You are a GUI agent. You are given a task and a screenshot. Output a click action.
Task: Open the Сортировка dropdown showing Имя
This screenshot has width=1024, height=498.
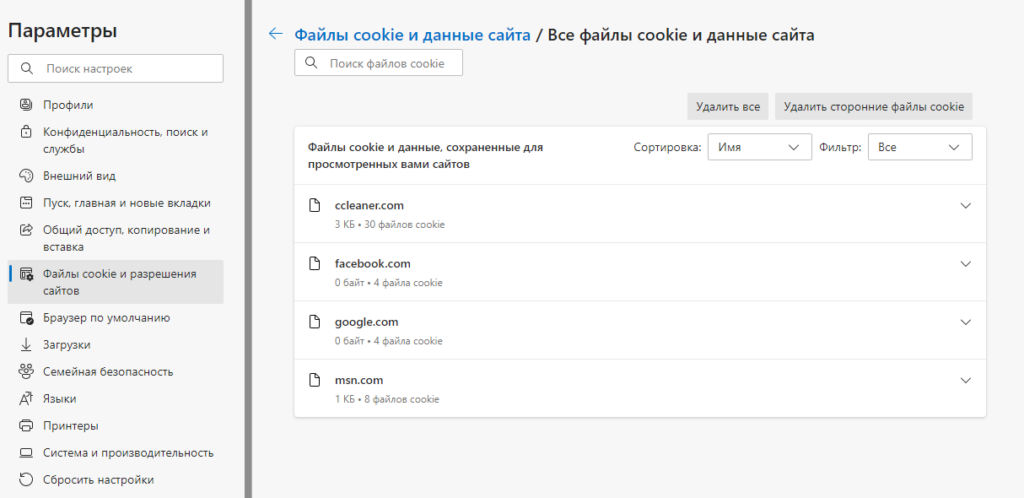pos(759,147)
